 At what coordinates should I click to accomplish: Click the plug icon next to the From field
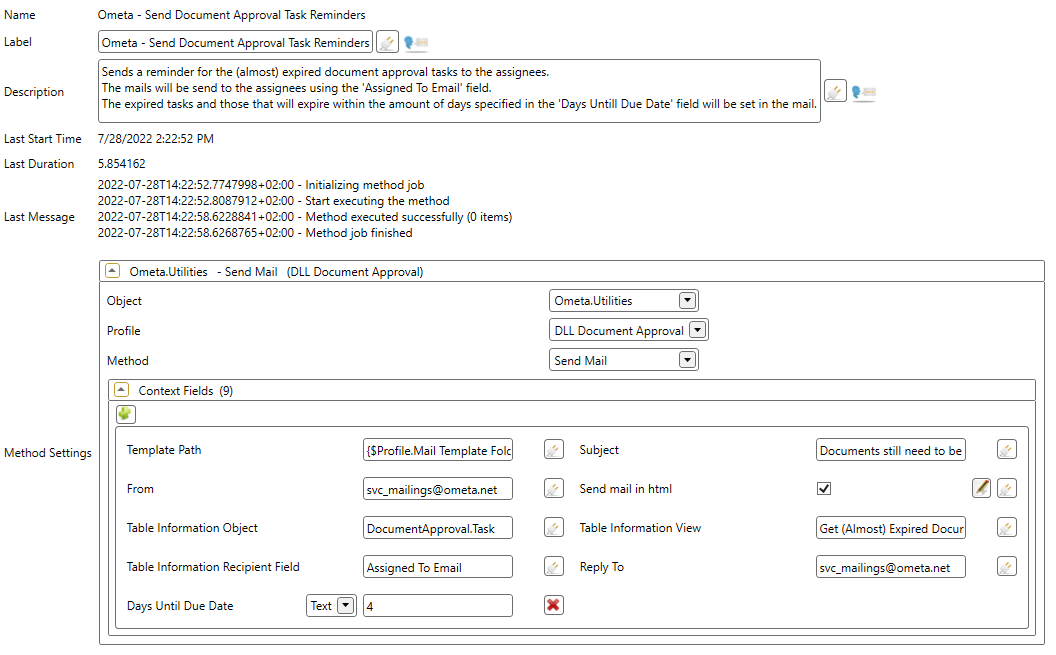click(554, 488)
